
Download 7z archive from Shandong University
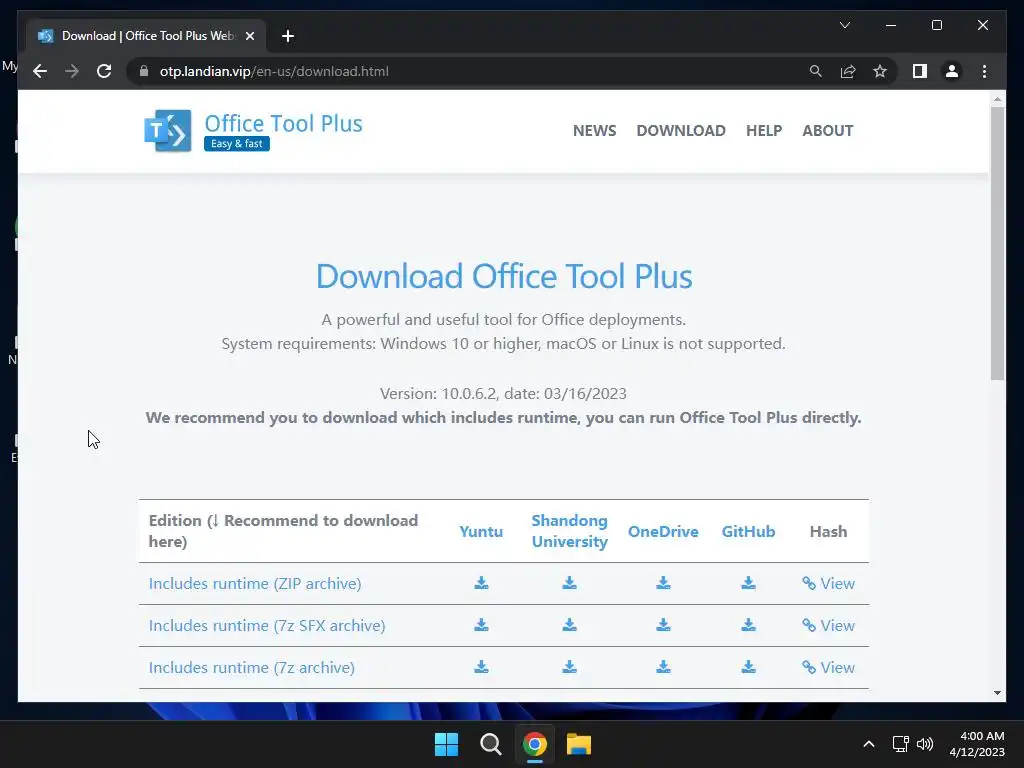coord(569,667)
